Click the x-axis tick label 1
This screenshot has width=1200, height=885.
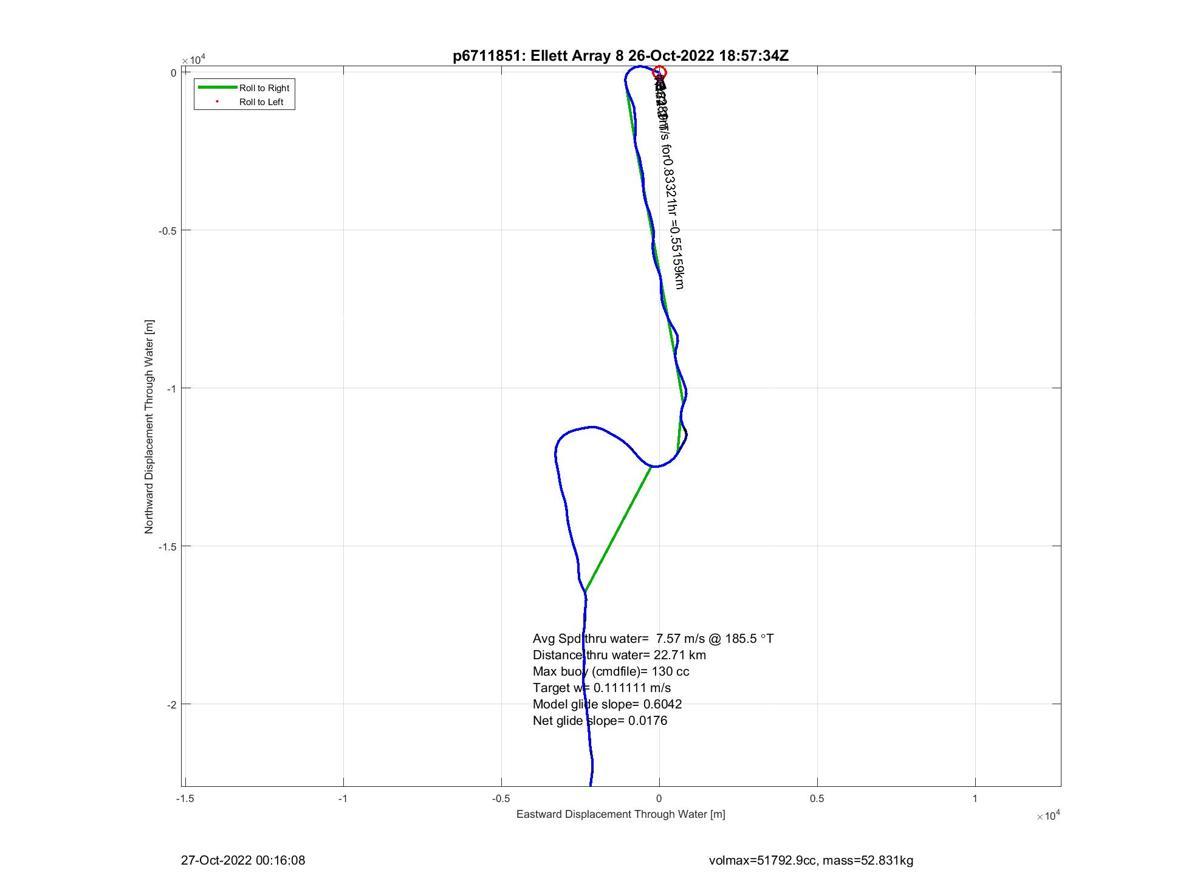point(975,798)
